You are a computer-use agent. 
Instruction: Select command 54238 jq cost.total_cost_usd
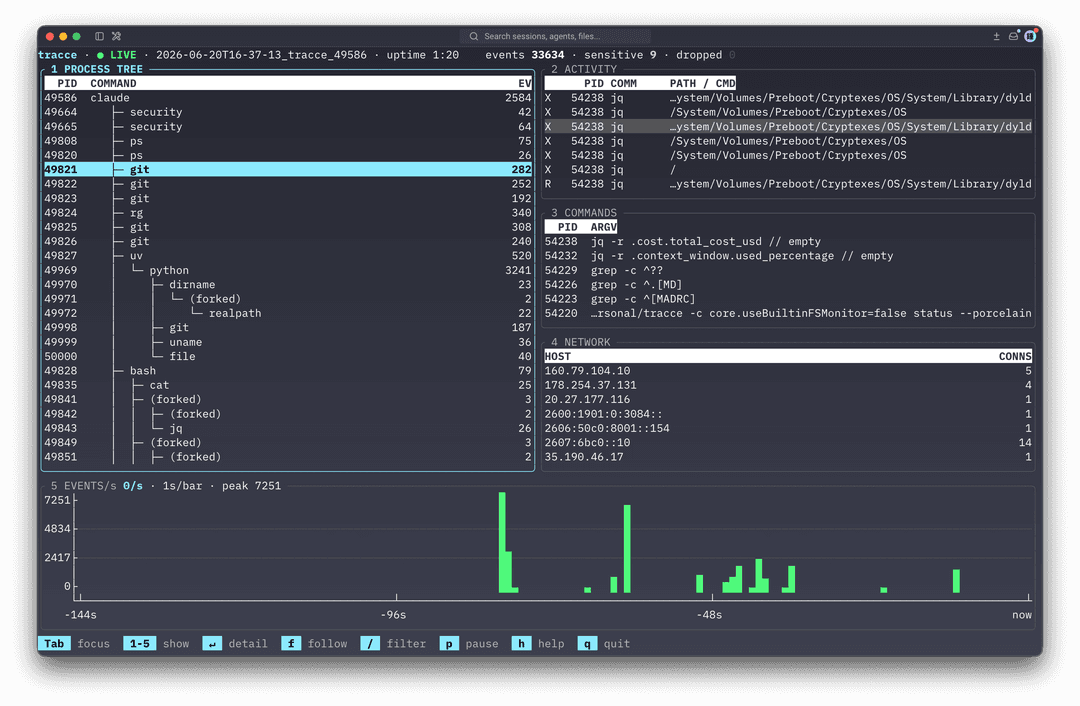(788, 242)
